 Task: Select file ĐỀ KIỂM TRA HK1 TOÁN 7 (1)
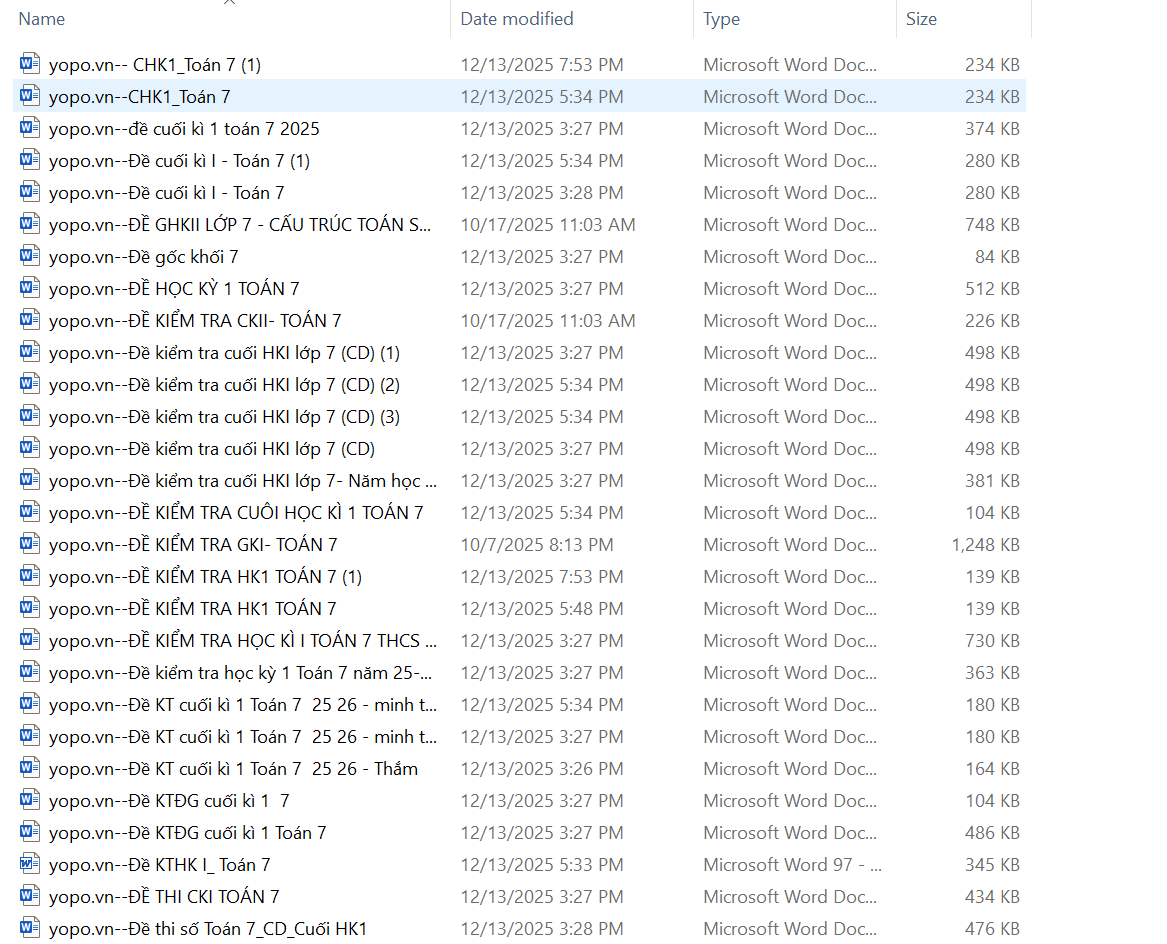[x=205, y=577]
